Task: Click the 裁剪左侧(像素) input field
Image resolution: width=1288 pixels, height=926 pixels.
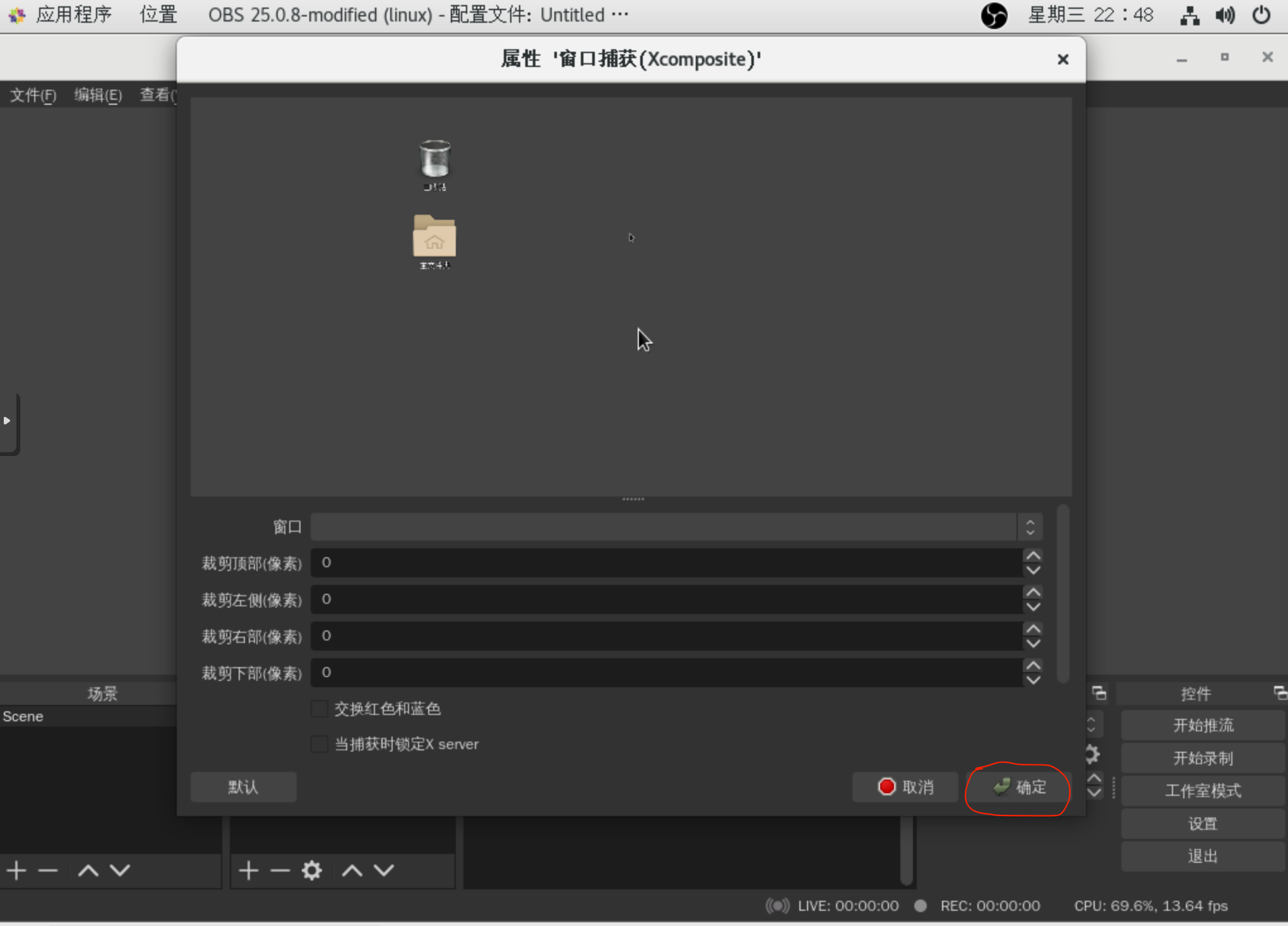Action: 667,599
